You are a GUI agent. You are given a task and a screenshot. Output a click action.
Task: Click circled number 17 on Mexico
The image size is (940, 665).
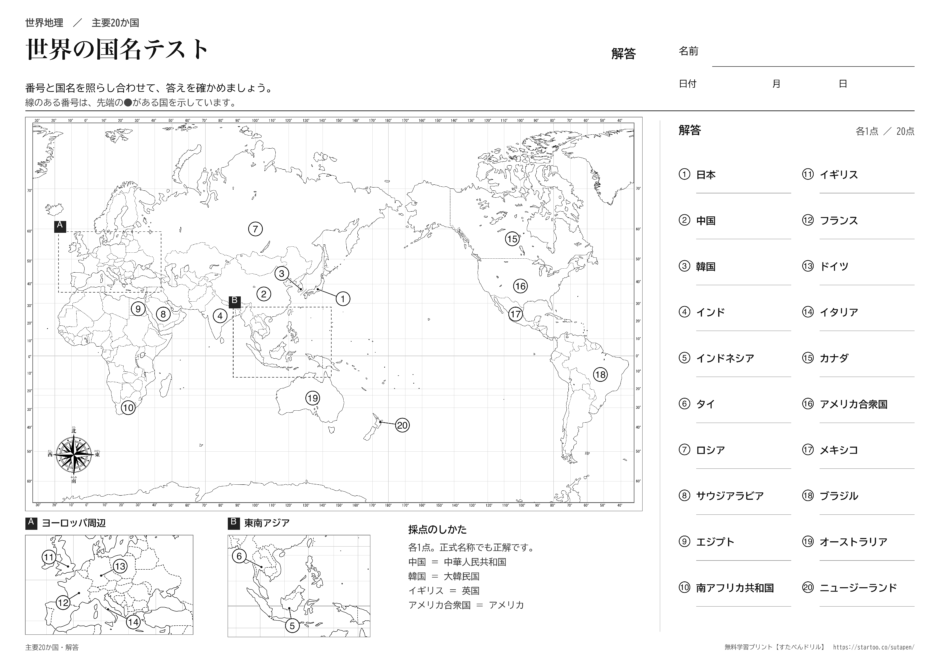(x=516, y=314)
